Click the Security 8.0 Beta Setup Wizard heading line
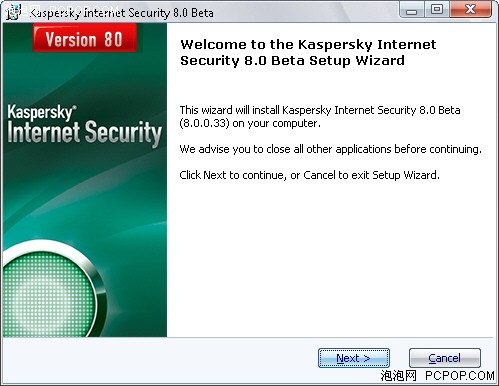 pos(292,61)
